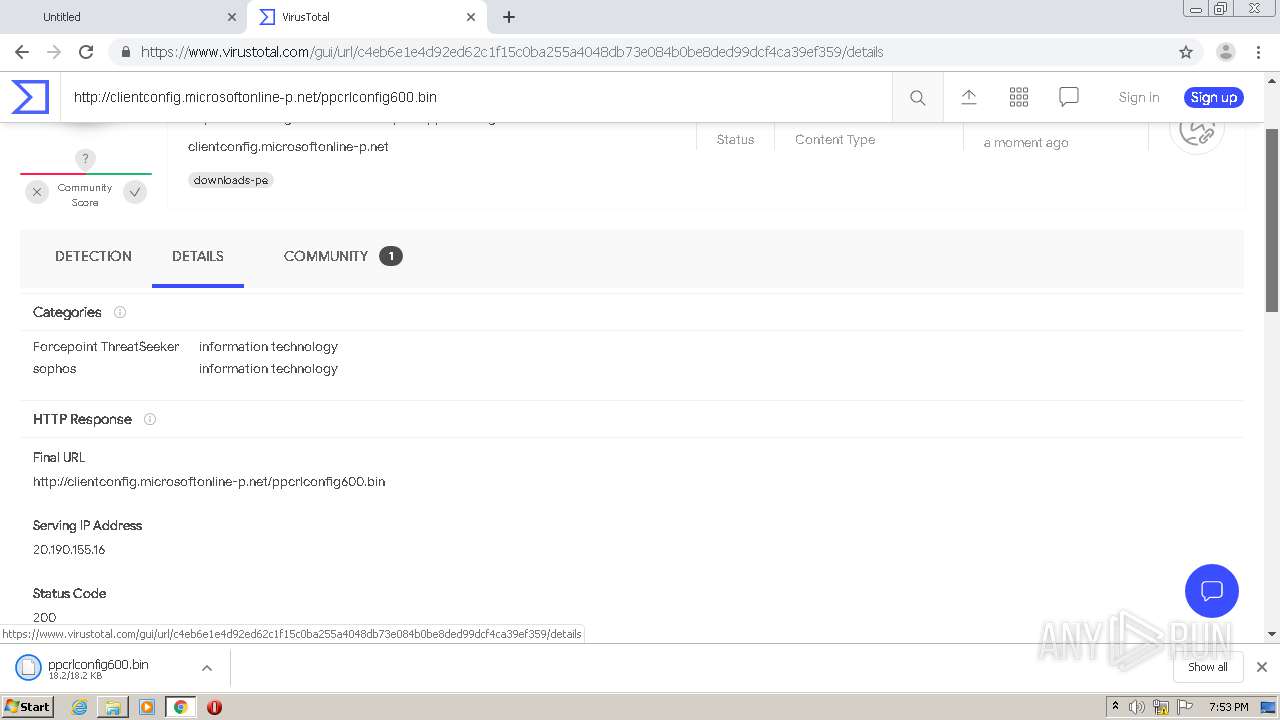Screen dimensions: 1280x720
Task: Open a new browser tab
Action: [x=509, y=17]
